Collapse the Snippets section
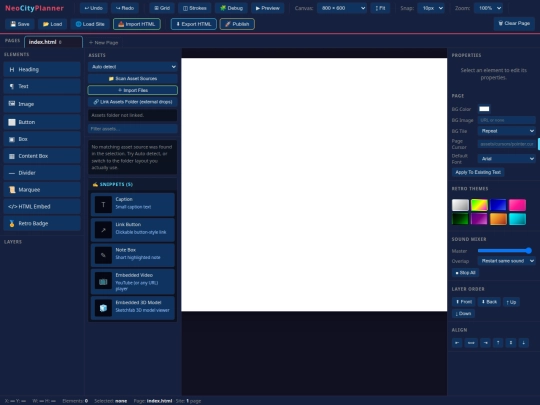The image size is (540, 405). (x=133, y=185)
